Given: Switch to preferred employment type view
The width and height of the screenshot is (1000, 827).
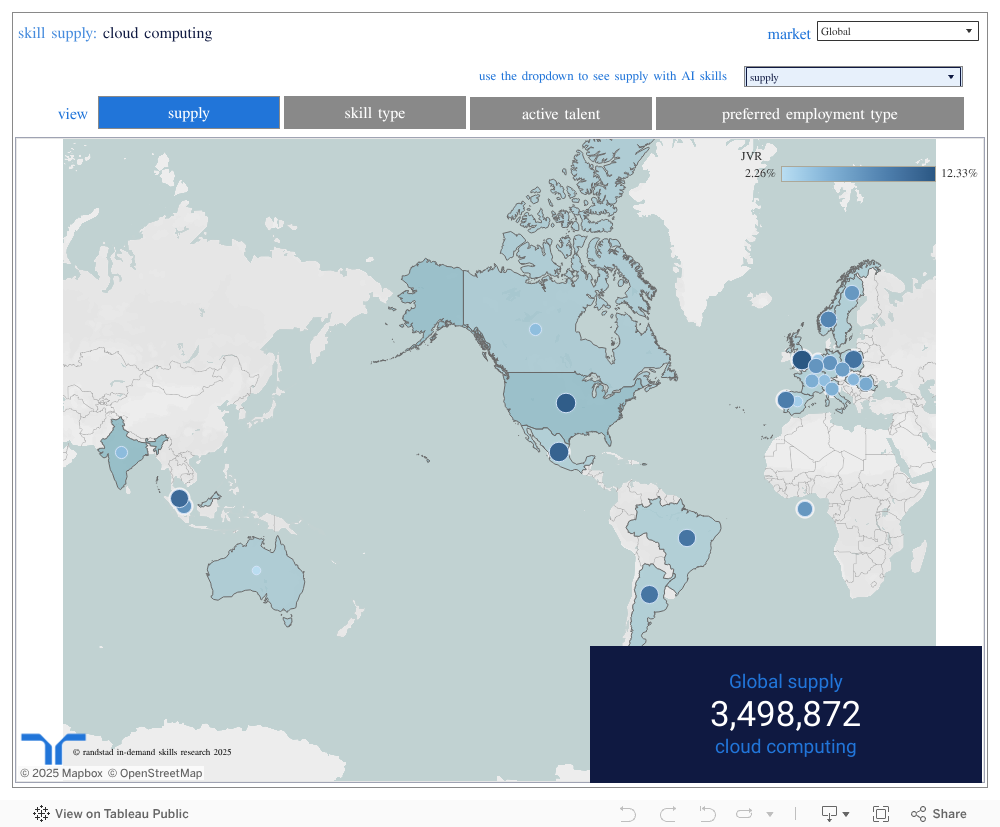Looking at the screenshot, I should pos(809,113).
